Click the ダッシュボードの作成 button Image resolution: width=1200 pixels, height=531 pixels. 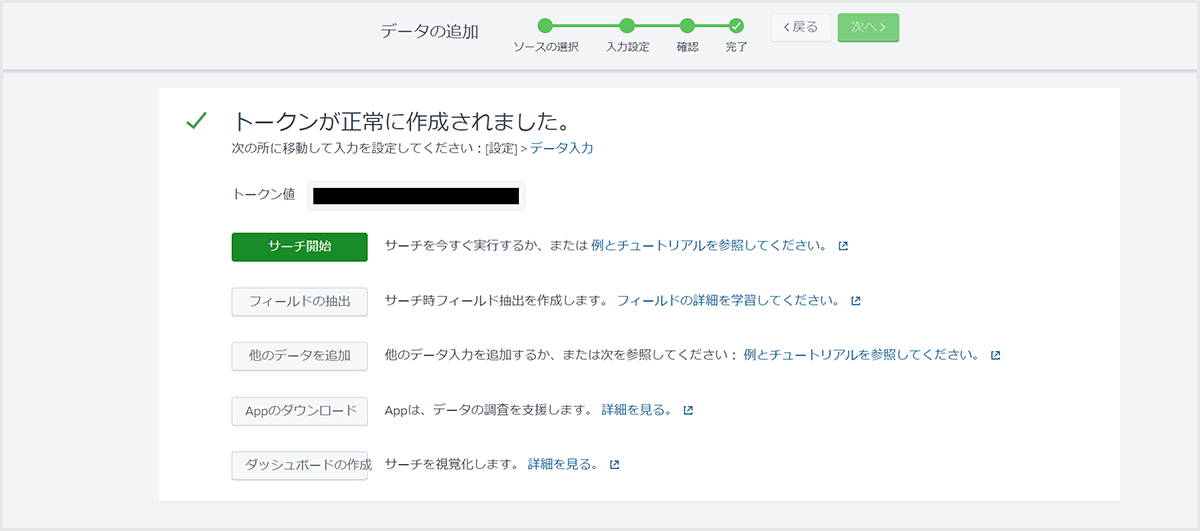tap(299, 465)
